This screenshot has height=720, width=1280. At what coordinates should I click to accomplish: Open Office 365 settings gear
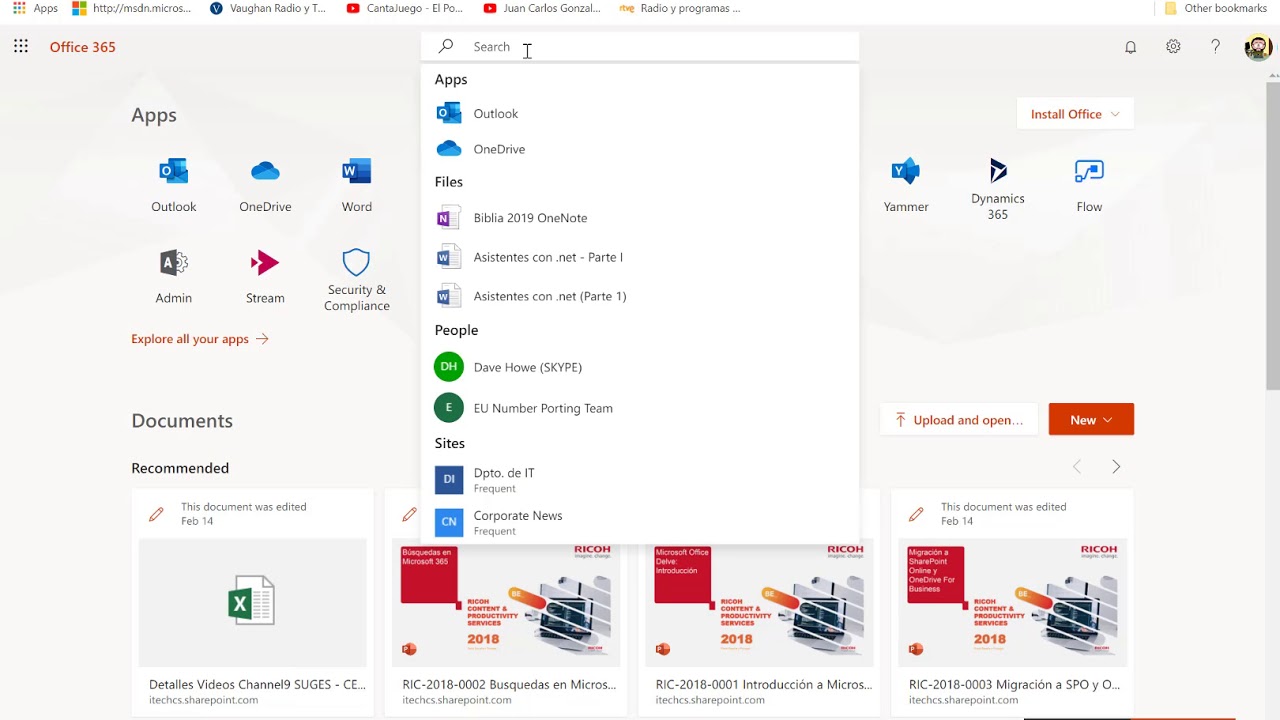[x=1173, y=46]
